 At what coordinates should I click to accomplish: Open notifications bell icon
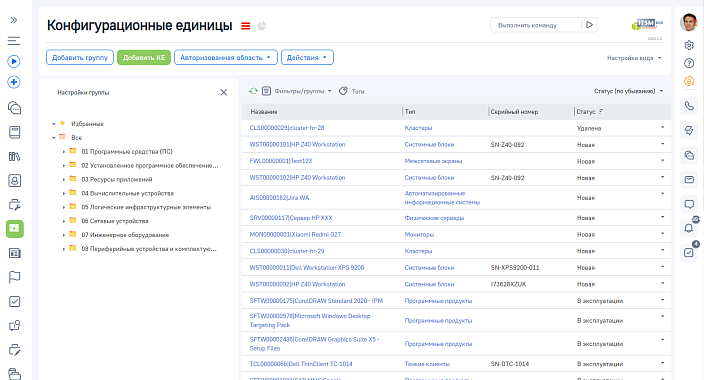pos(689,228)
